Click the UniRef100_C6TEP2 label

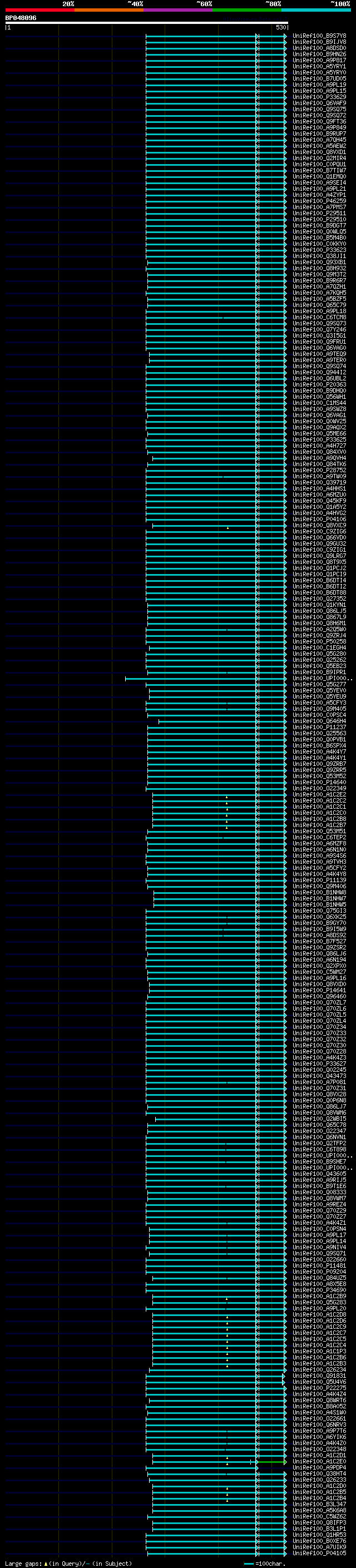point(319,838)
